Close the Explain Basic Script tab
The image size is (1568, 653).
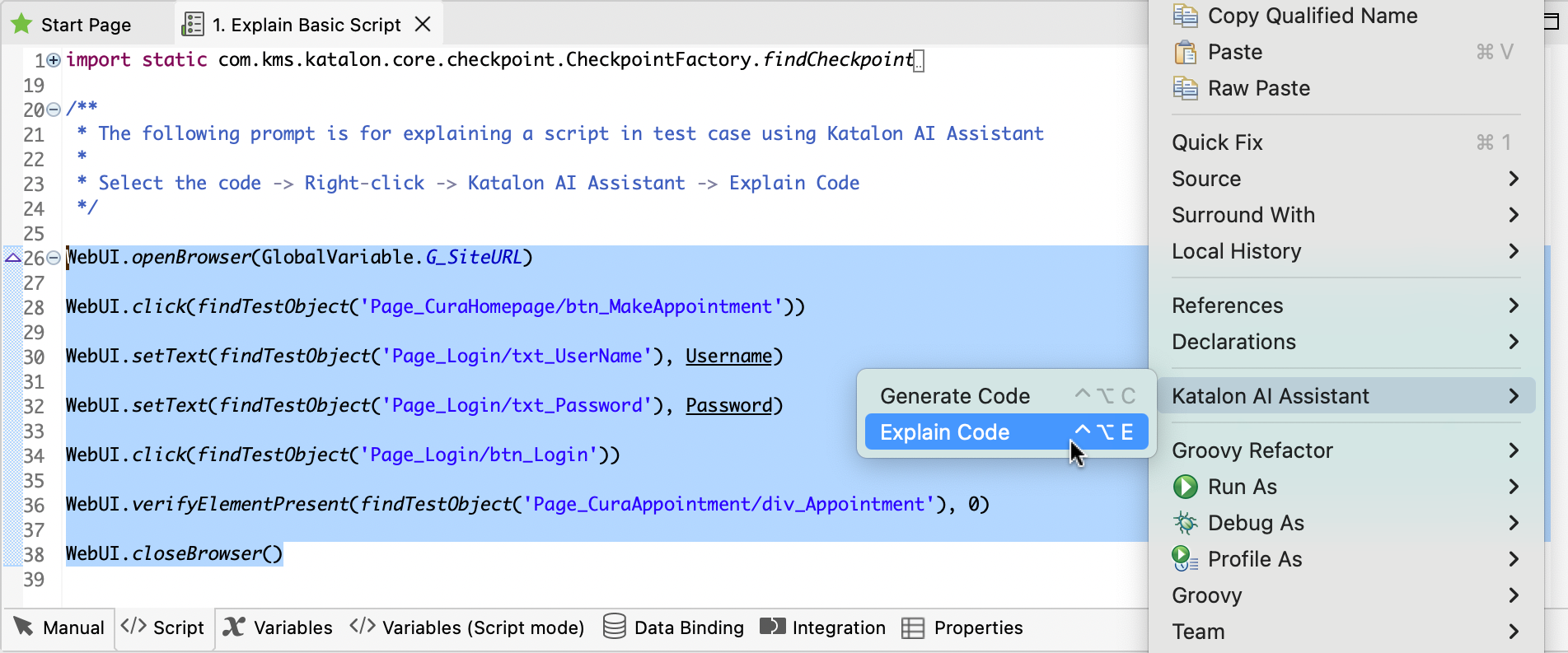click(423, 24)
